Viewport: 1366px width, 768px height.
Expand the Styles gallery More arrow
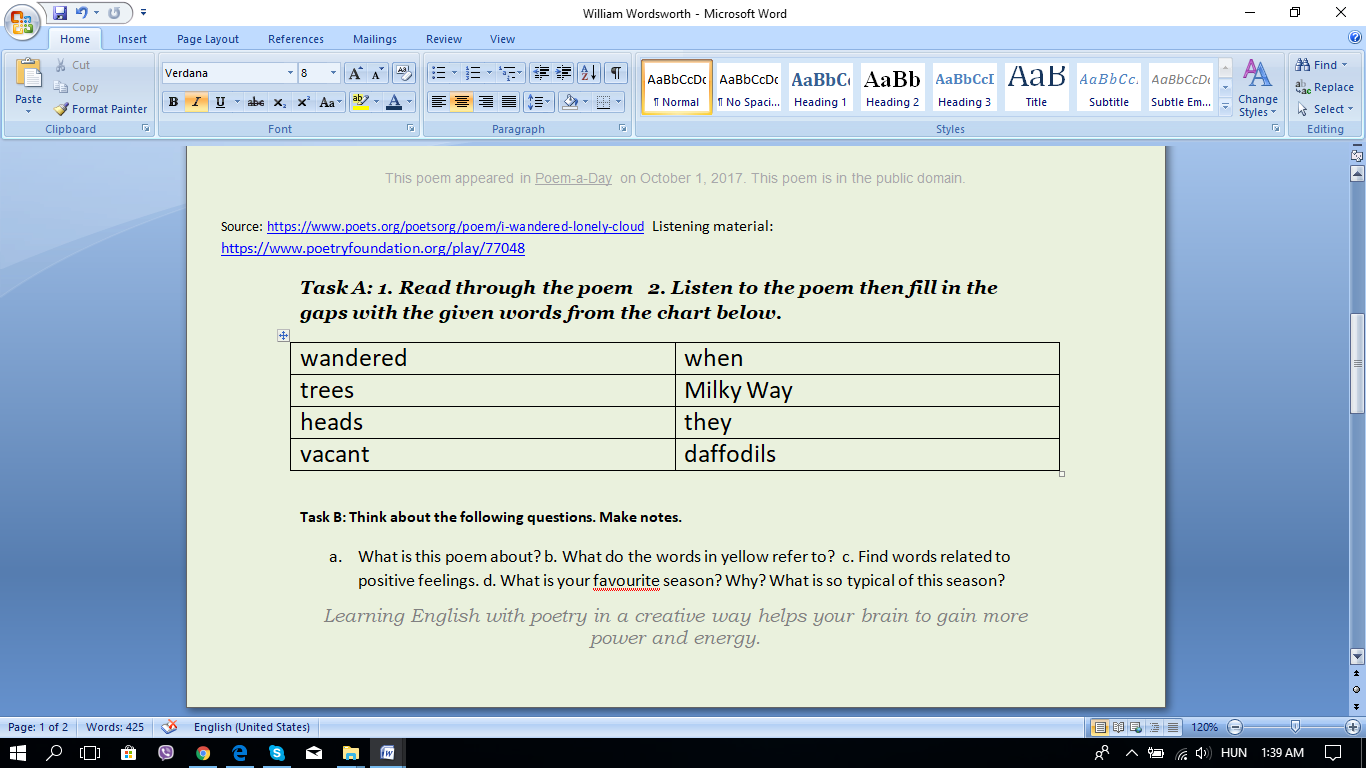coord(1226,105)
